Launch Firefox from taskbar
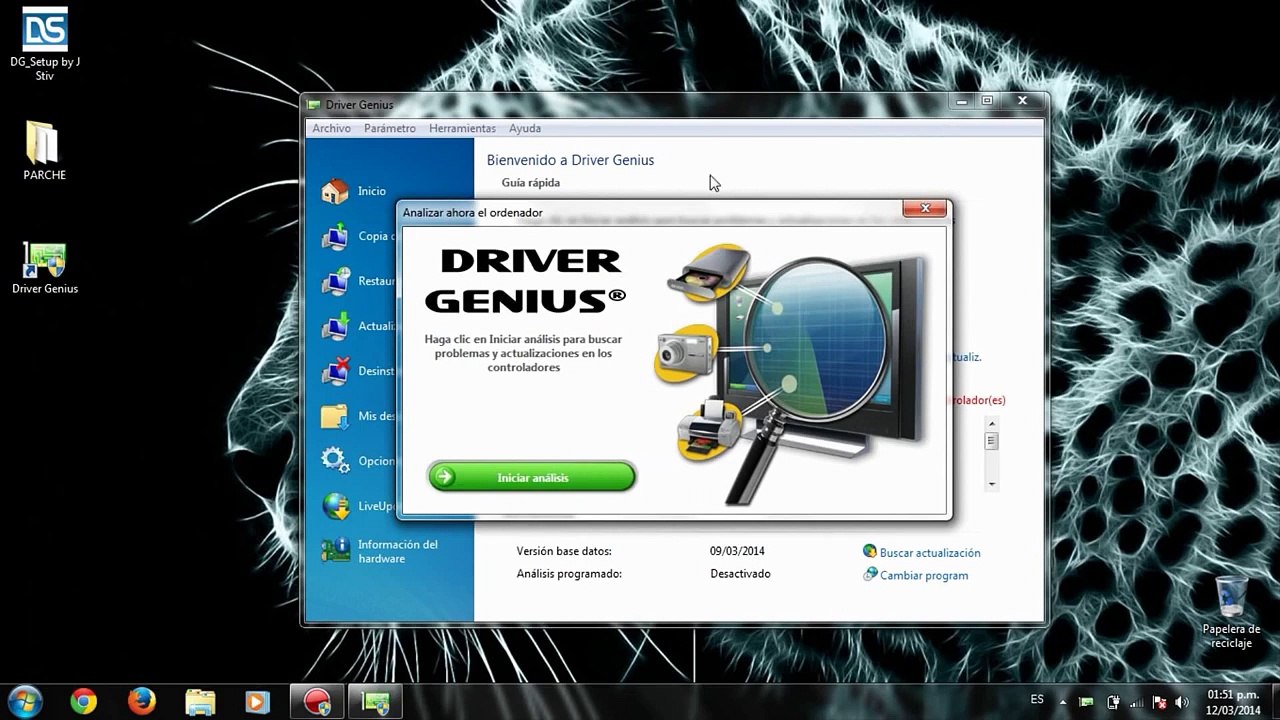This screenshot has width=1280, height=720. 142,702
